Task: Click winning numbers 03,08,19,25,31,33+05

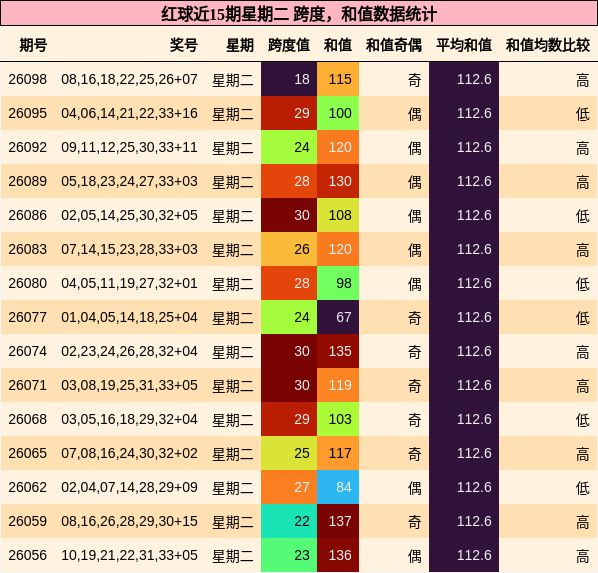Action: click(129, 385)
